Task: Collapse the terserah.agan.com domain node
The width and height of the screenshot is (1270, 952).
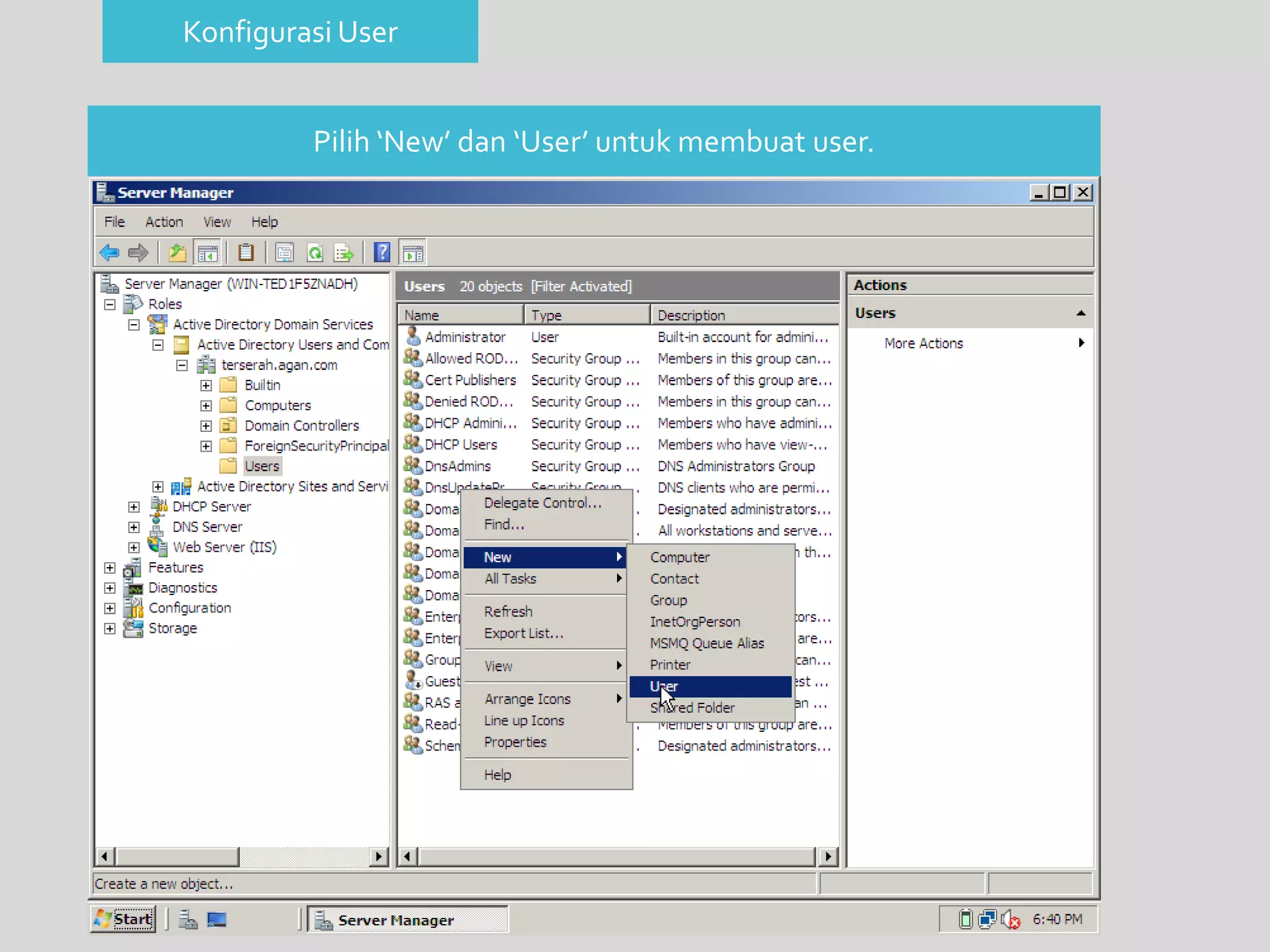Action: tap(182, 365)
